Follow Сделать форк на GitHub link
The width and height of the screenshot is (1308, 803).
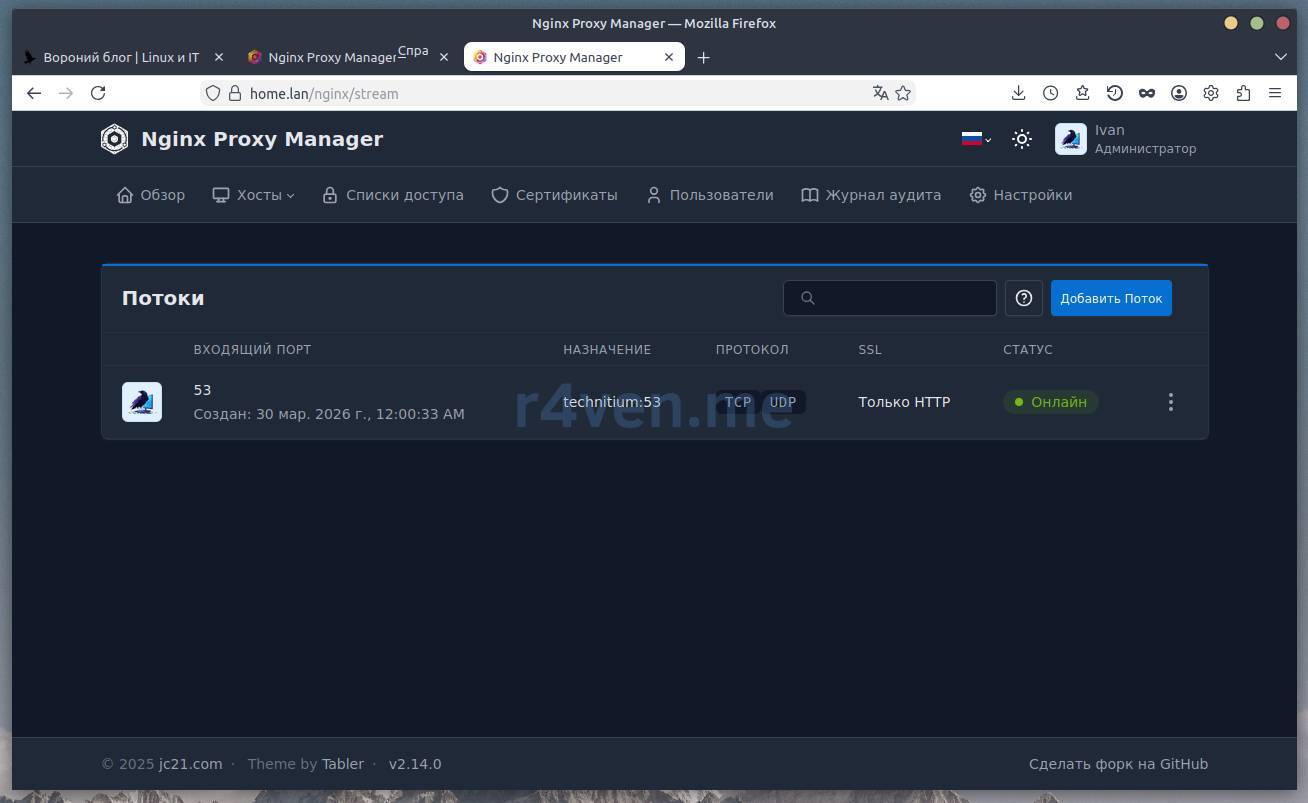tap(1118, 764)
